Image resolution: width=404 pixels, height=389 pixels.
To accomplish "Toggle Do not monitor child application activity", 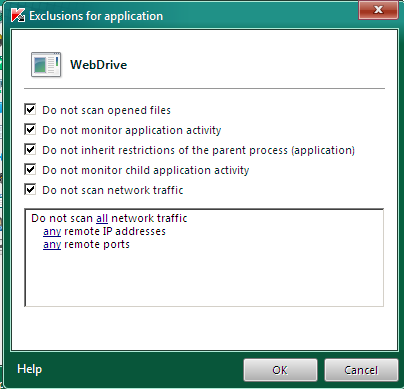I will pyautogui.click(x=30, y=169).
